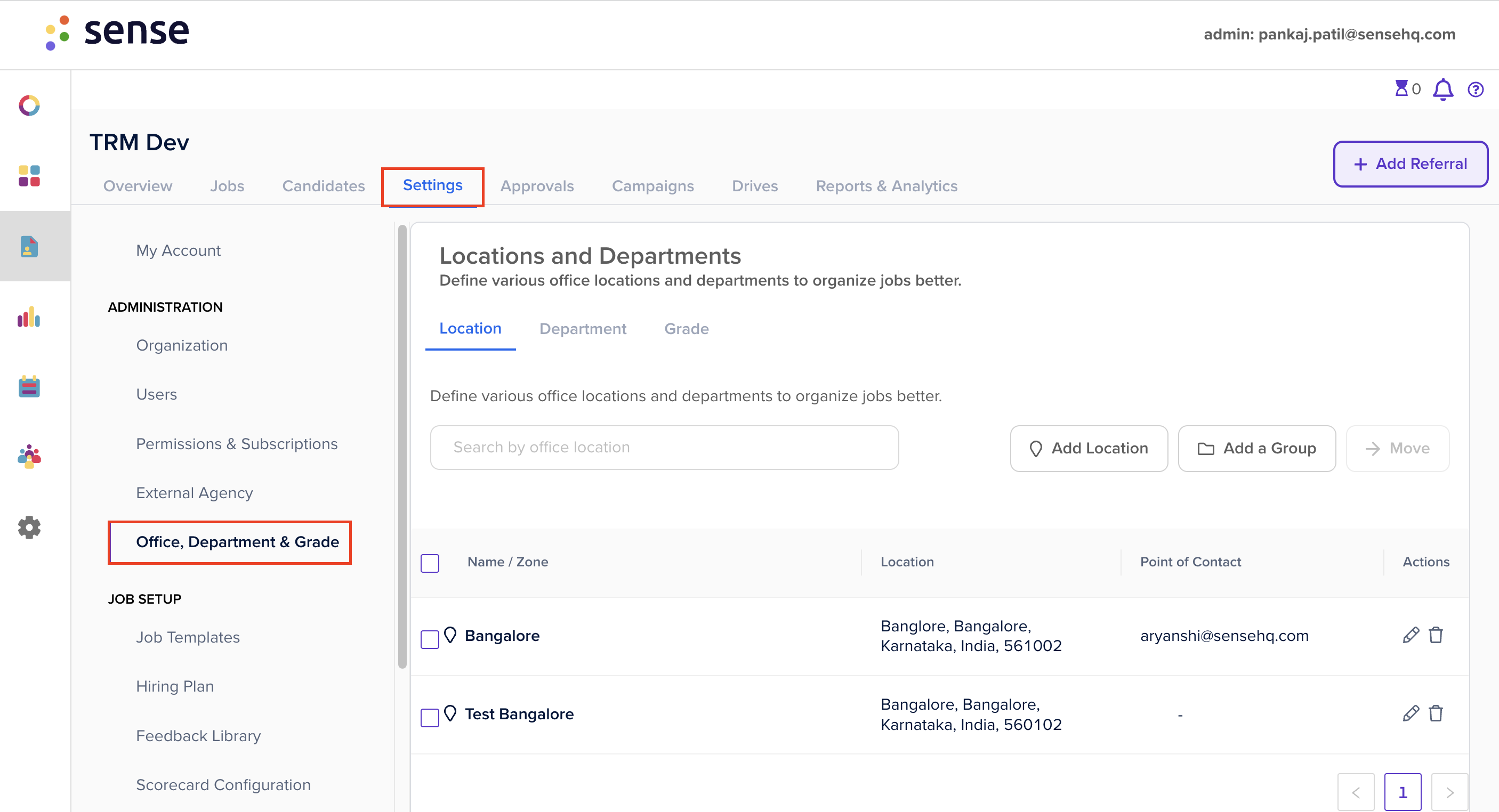Select the Grade sub-tab
The image size is (1499, 812).
click(x=686, y=329)
